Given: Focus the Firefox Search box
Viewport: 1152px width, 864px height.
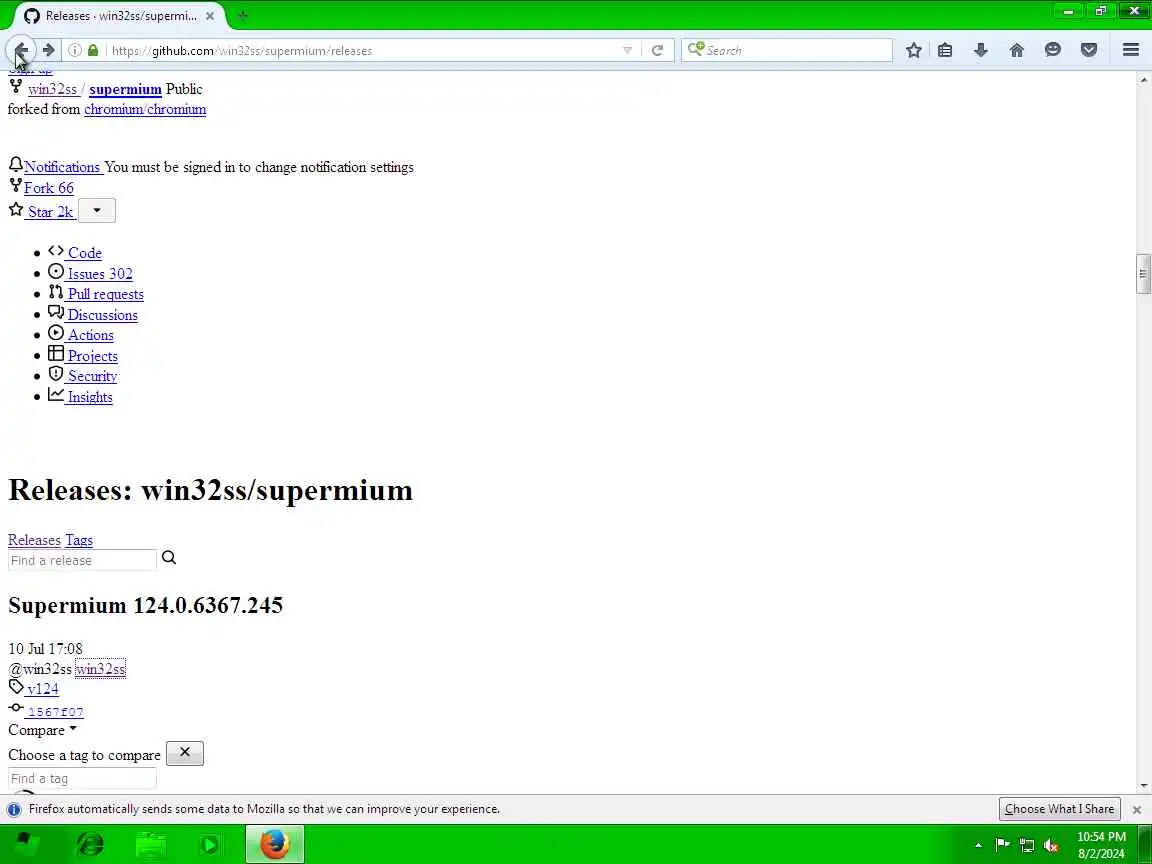Looking at the screenshot, I should 786,50.
